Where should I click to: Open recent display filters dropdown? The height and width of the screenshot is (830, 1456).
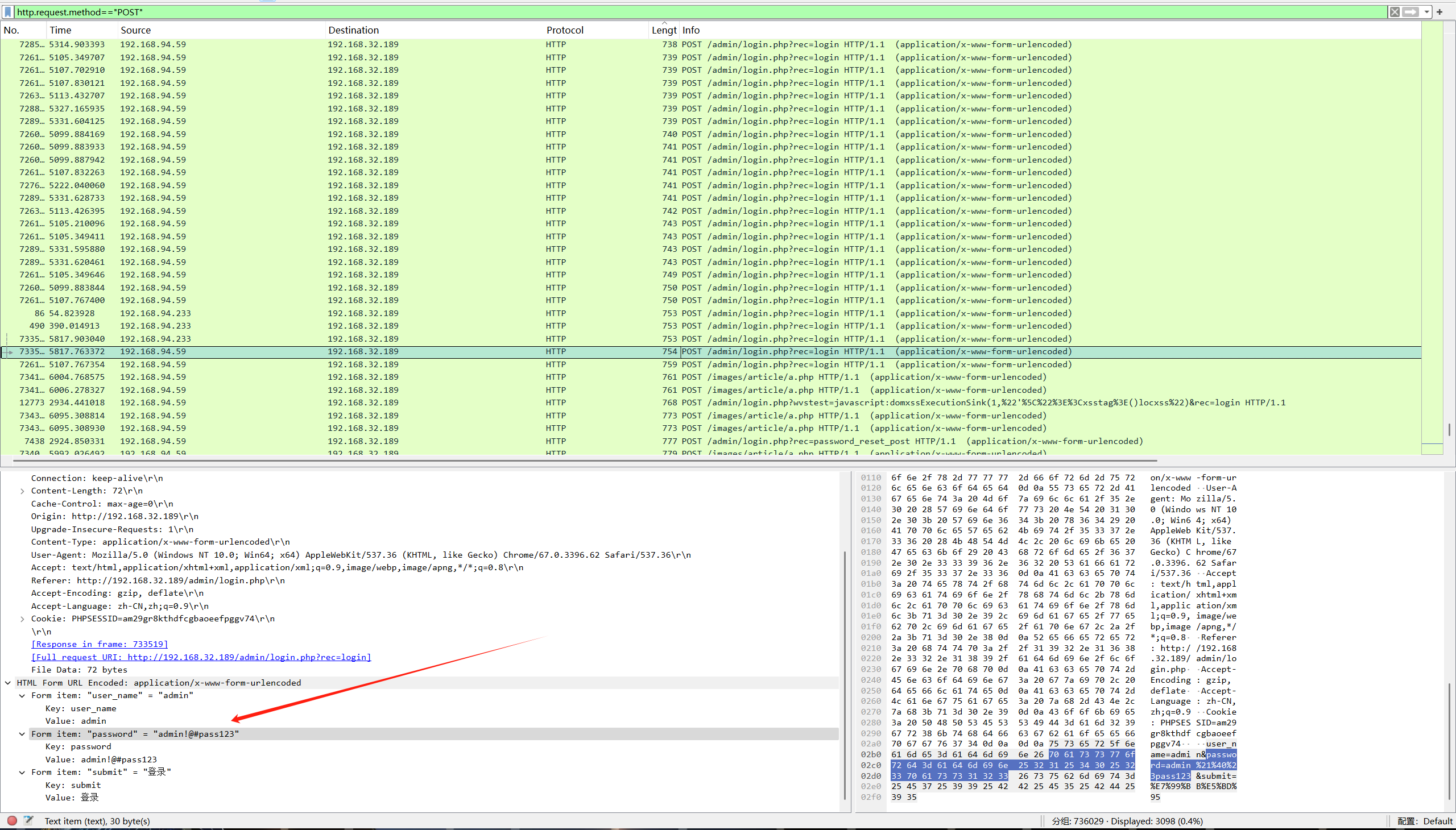coord(1426,12)
